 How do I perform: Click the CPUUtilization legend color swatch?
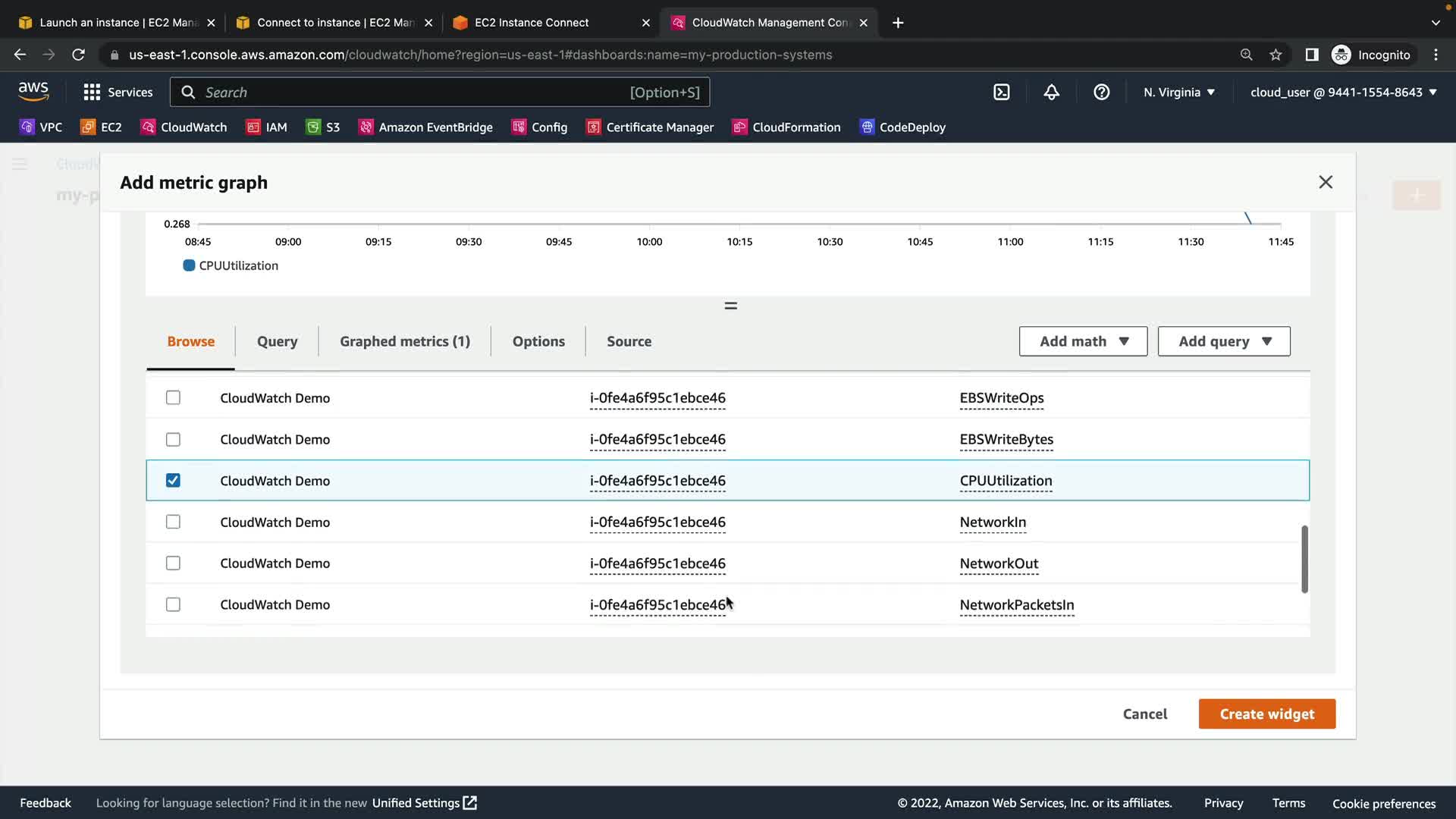click(189, 265)
